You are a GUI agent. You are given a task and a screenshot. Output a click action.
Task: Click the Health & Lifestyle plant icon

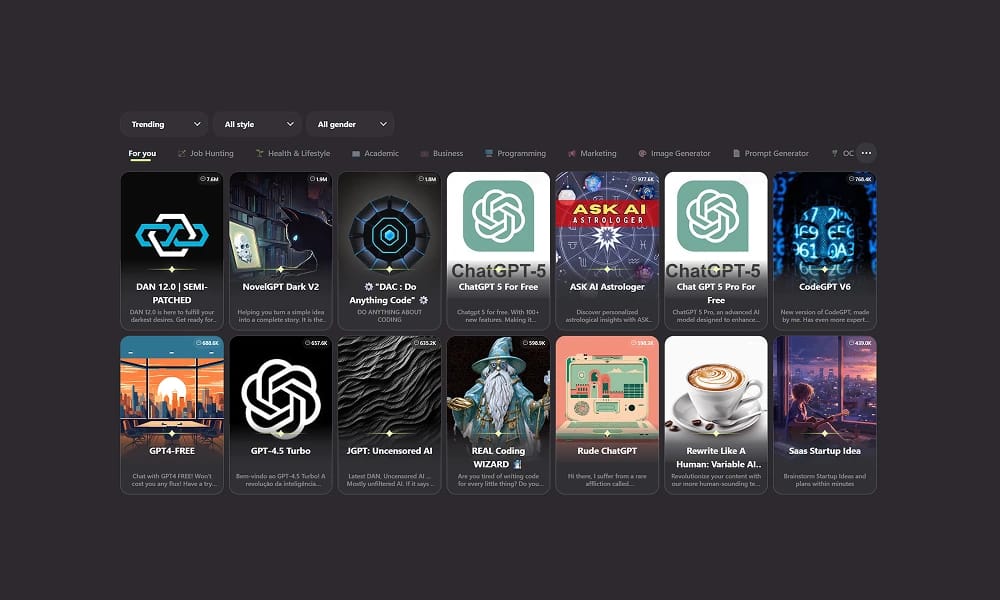click(x=260, y=154)
